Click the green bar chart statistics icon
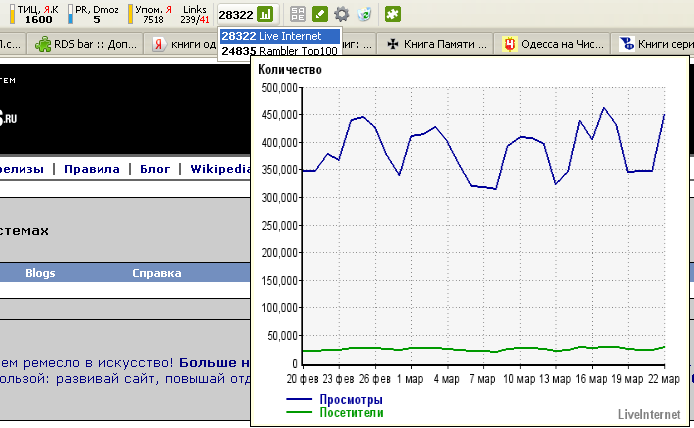 [x=265, y=15]
